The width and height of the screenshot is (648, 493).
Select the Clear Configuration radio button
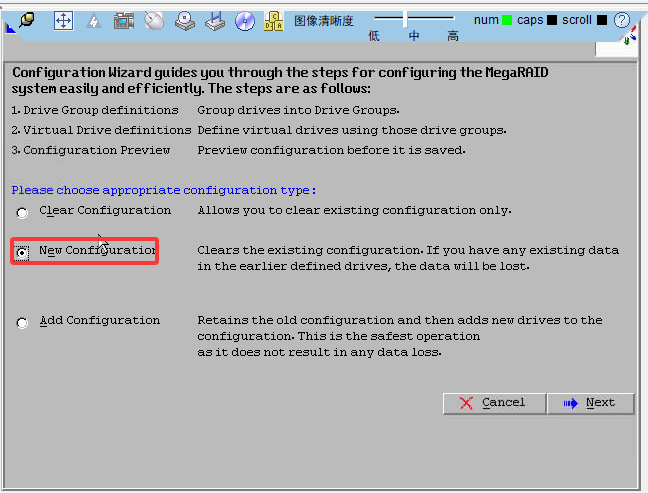coord(22,213)
